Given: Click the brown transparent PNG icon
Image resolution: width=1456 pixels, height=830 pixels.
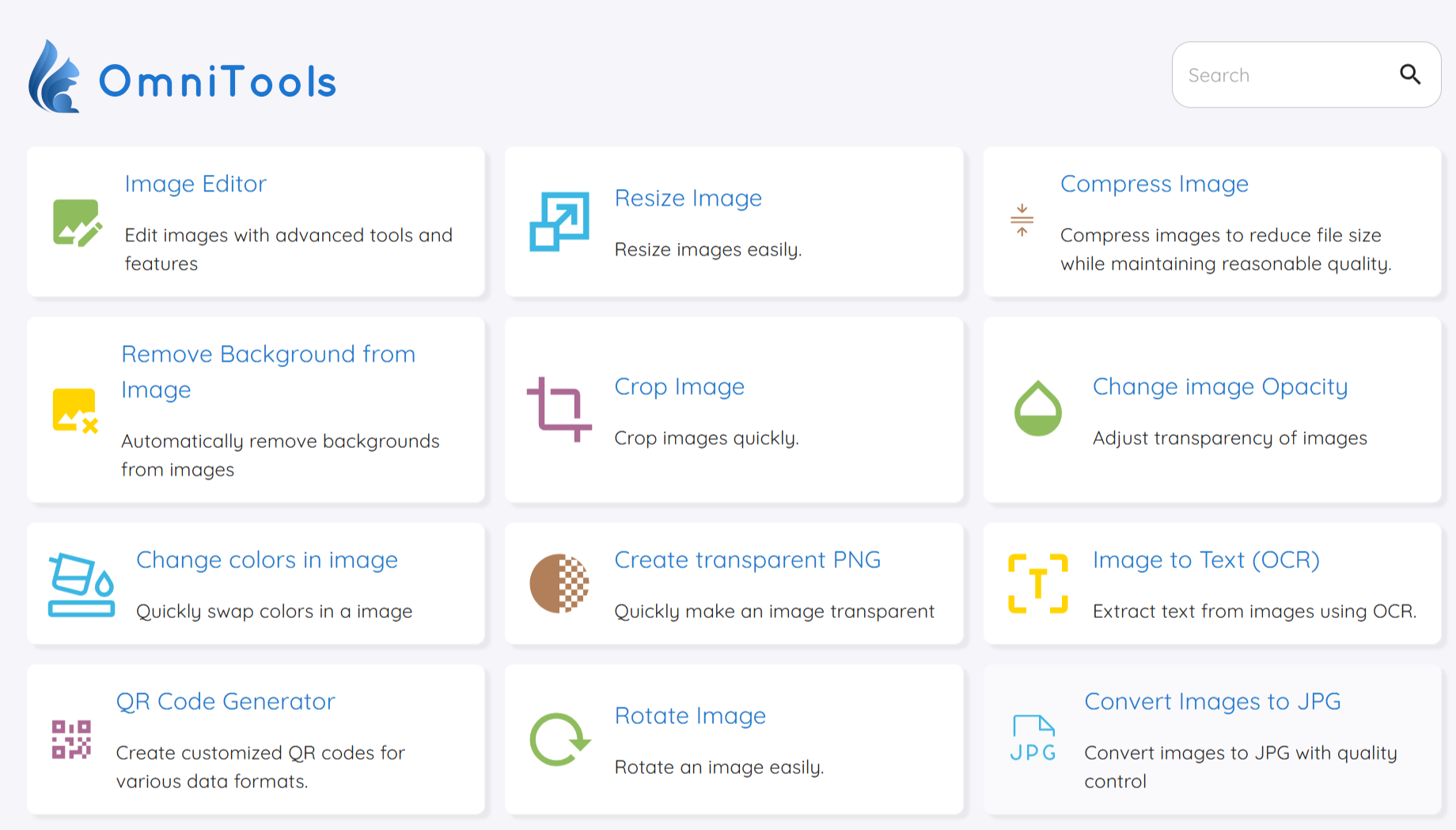Looking at the screenshot, I should pyautogui.click(x=559, y=584).
